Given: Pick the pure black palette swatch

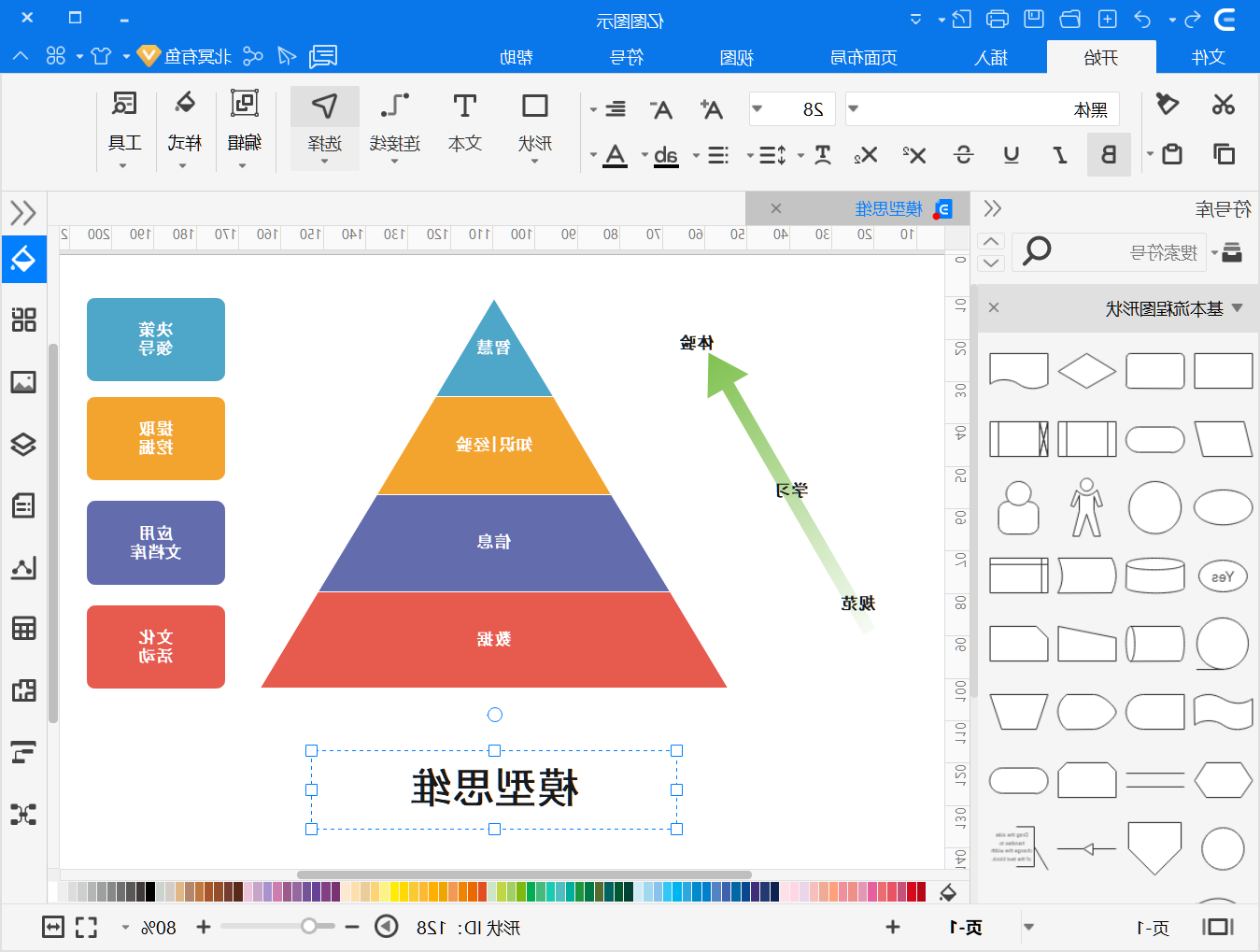Looking at the screenshot, I should coord(149,891).
